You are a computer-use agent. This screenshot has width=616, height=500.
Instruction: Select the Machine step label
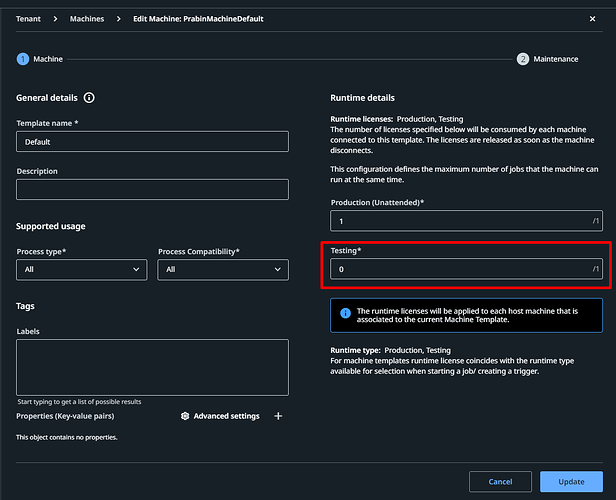(x=48, y=59)
